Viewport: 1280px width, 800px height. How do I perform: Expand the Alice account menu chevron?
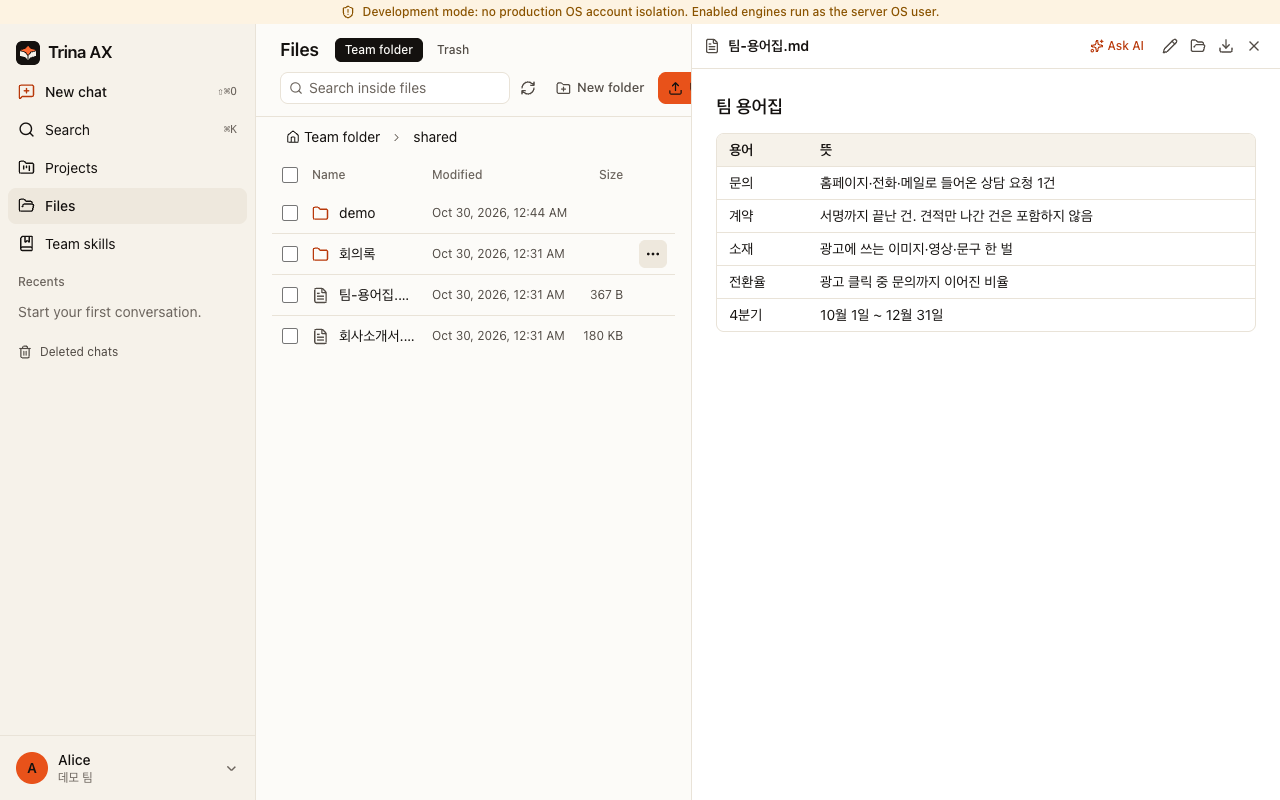[231, 768]
